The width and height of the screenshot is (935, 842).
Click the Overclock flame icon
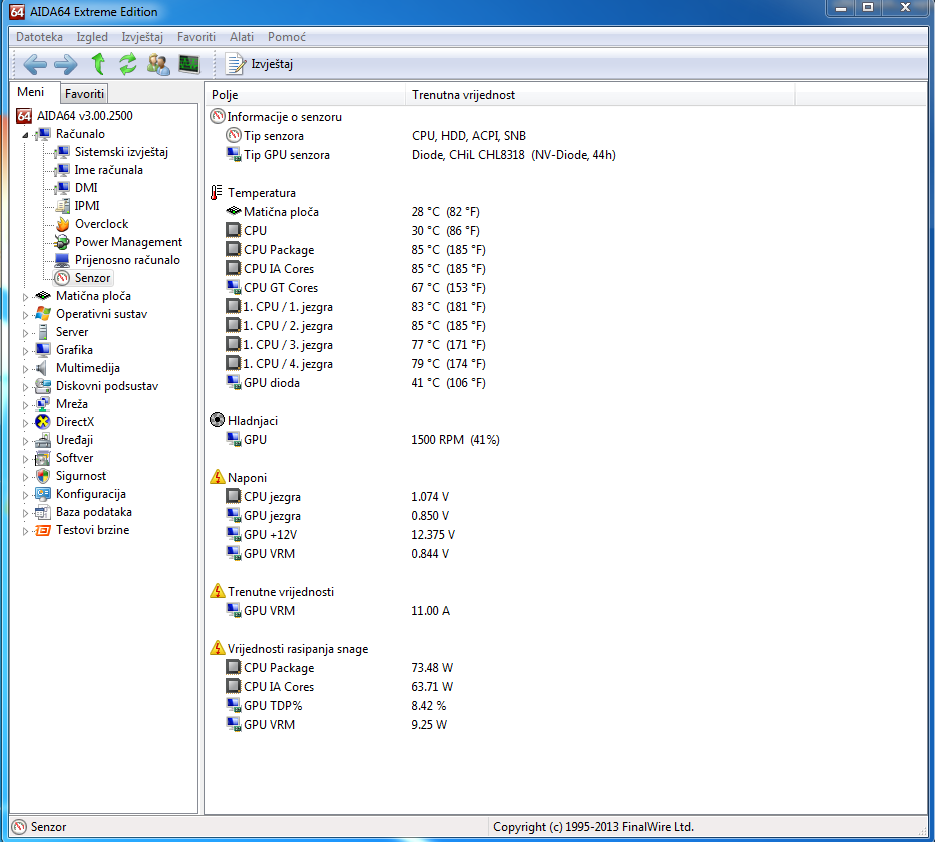[62, 224]
